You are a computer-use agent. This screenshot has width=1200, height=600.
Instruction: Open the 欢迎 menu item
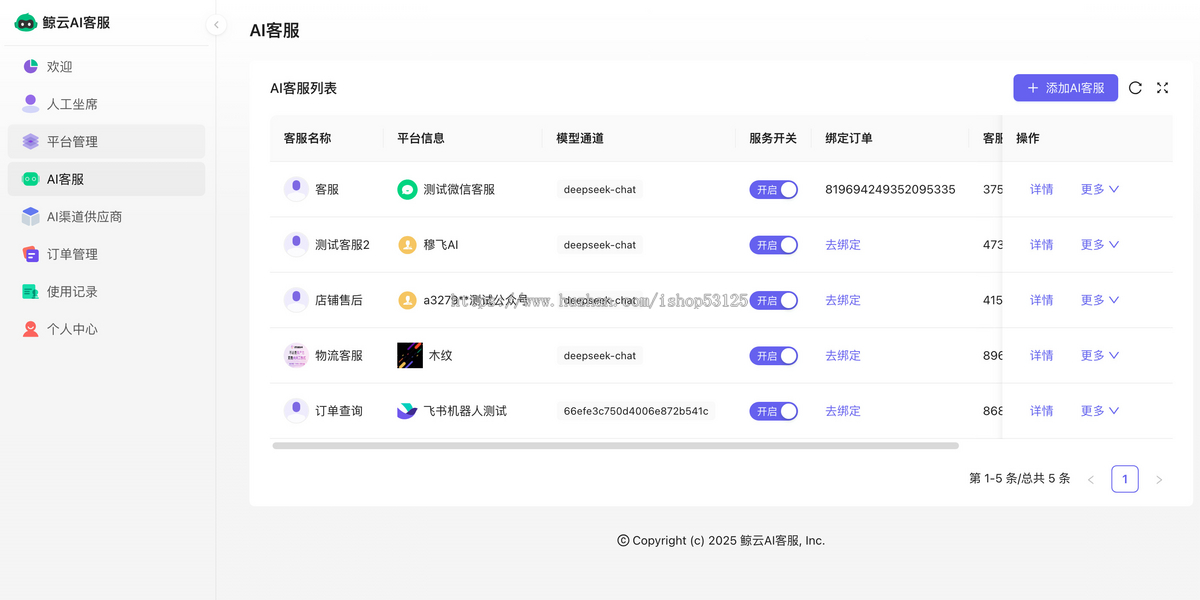106,66
